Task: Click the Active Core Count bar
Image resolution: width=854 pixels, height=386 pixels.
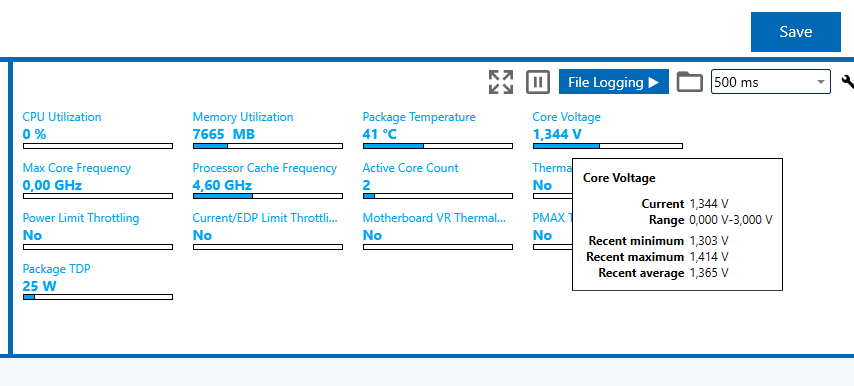Action: 437,196
